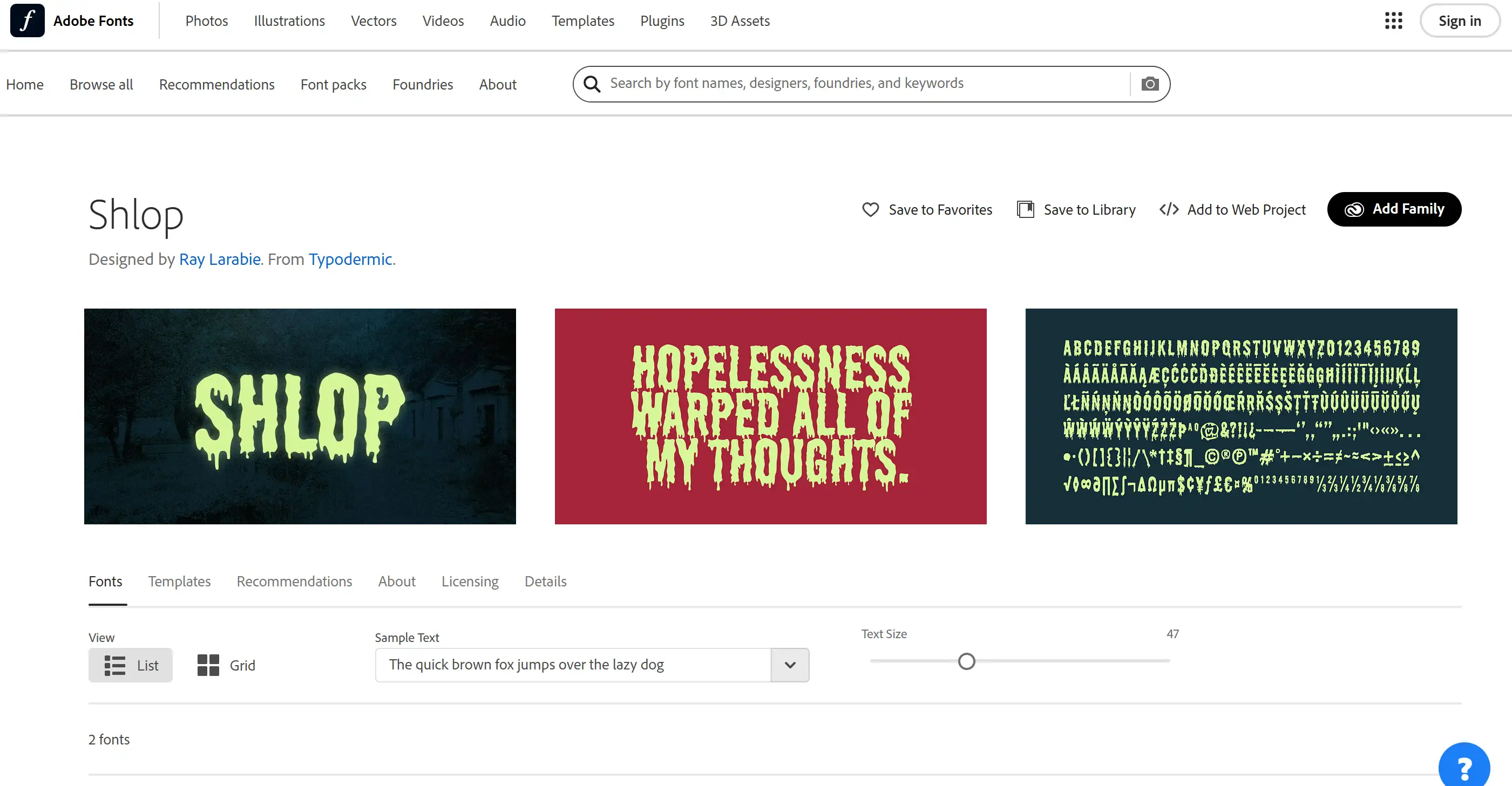Click the heart Save to Favorites icon
Viewport: 1512px width, 786px height.
coord(871,209)
